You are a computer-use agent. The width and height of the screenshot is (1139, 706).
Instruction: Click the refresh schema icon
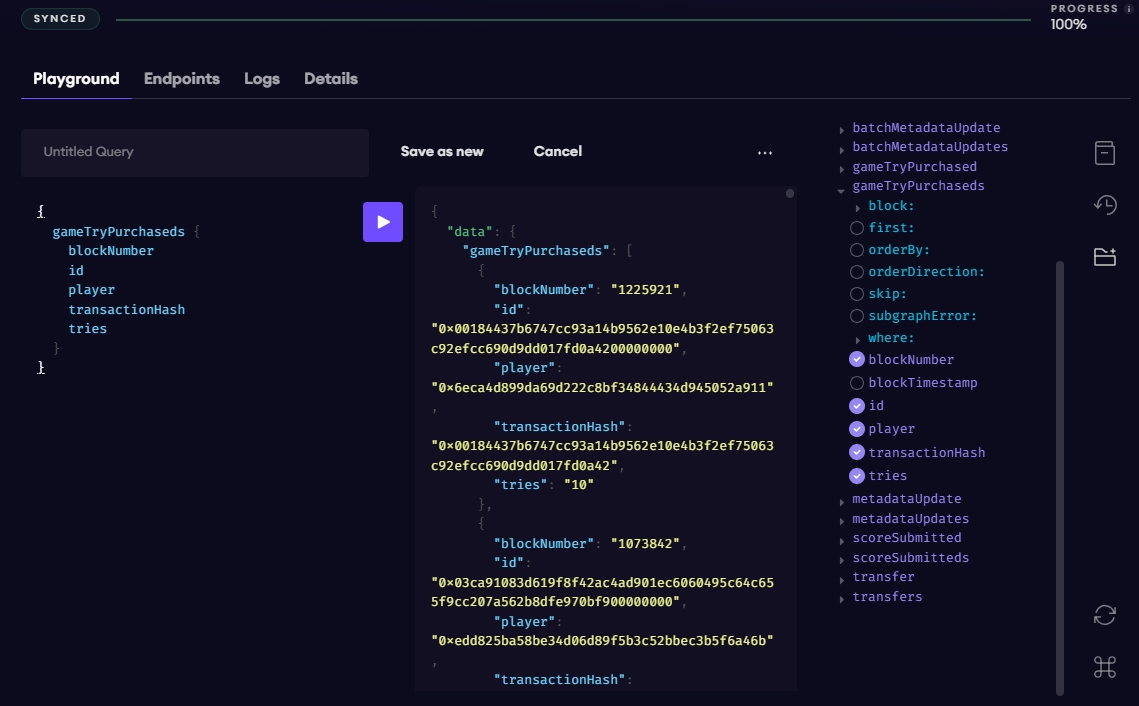[1104, 615]
